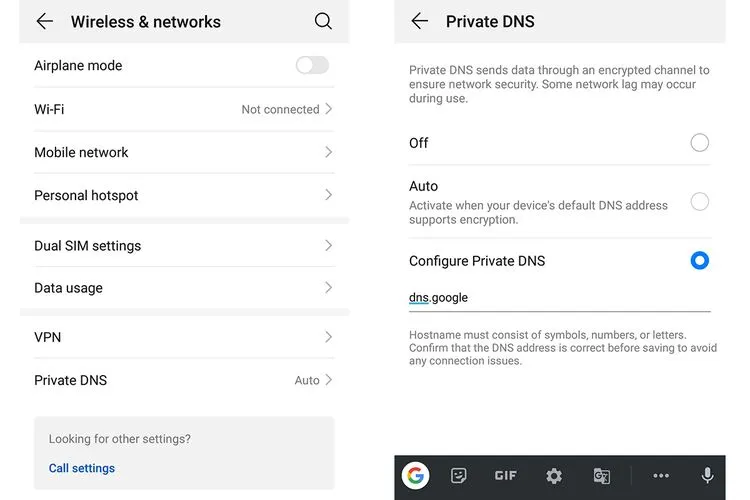This screenshot has height=500, width=750.
Task: Select the Off radio button
Action: [699, 143]
